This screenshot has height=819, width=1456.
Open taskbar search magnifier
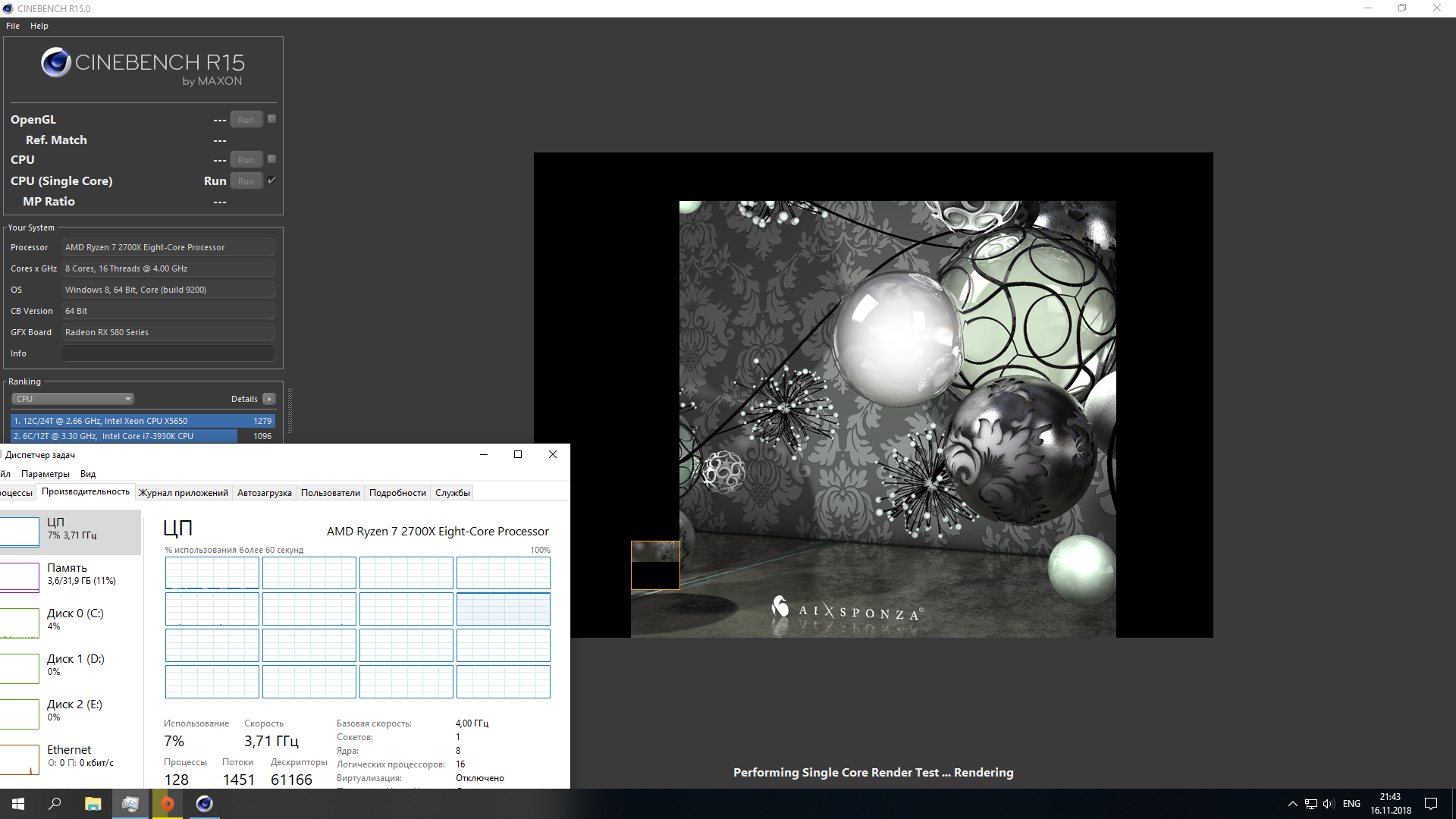(x=55, y=804)
